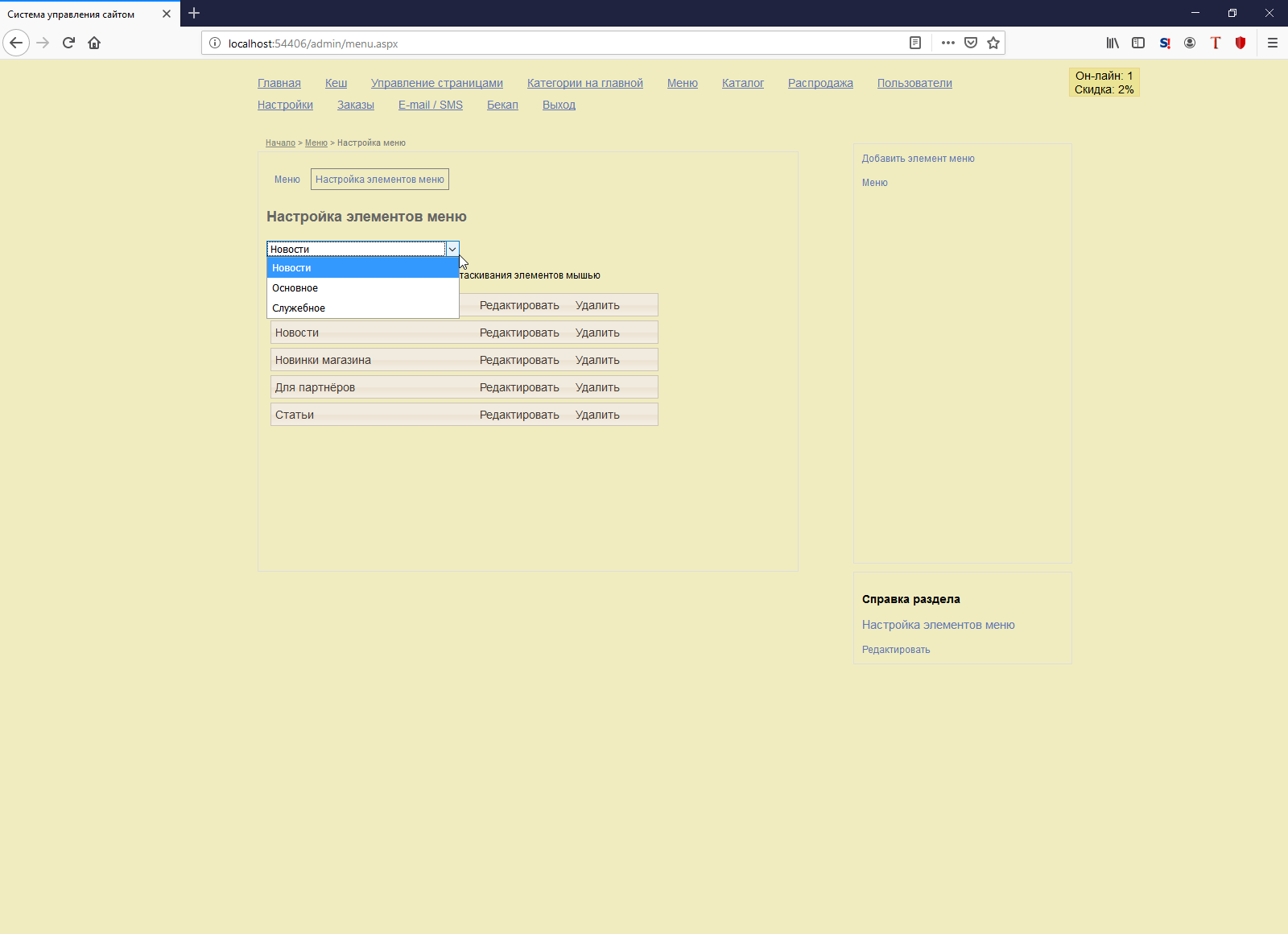The height and width of the screenshot is (934, 1288).
Task: Choose Основное from the dropdown list
Action: (x=363, y=287)
